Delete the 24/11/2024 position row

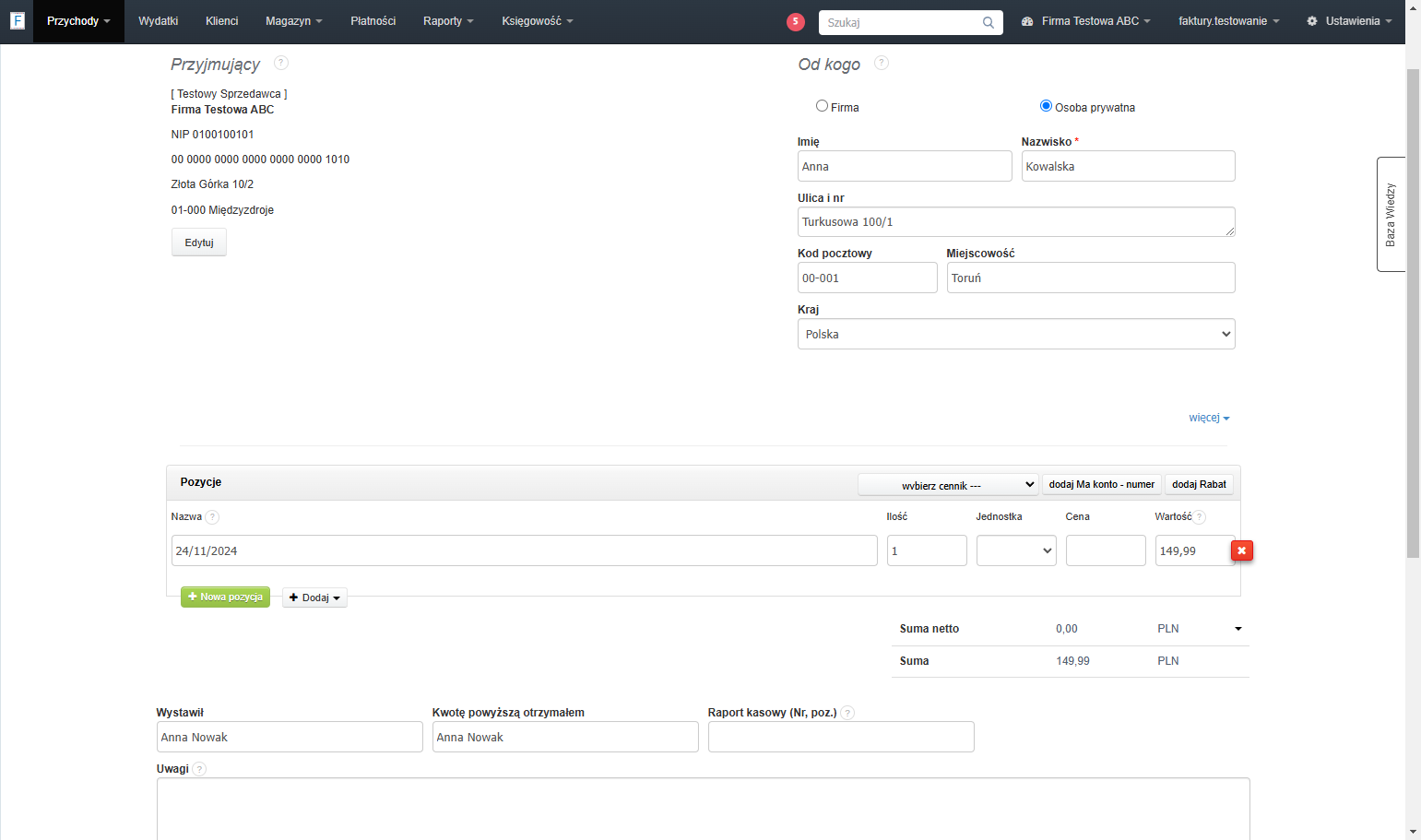pyautogui.click(x=1242, y=550)
